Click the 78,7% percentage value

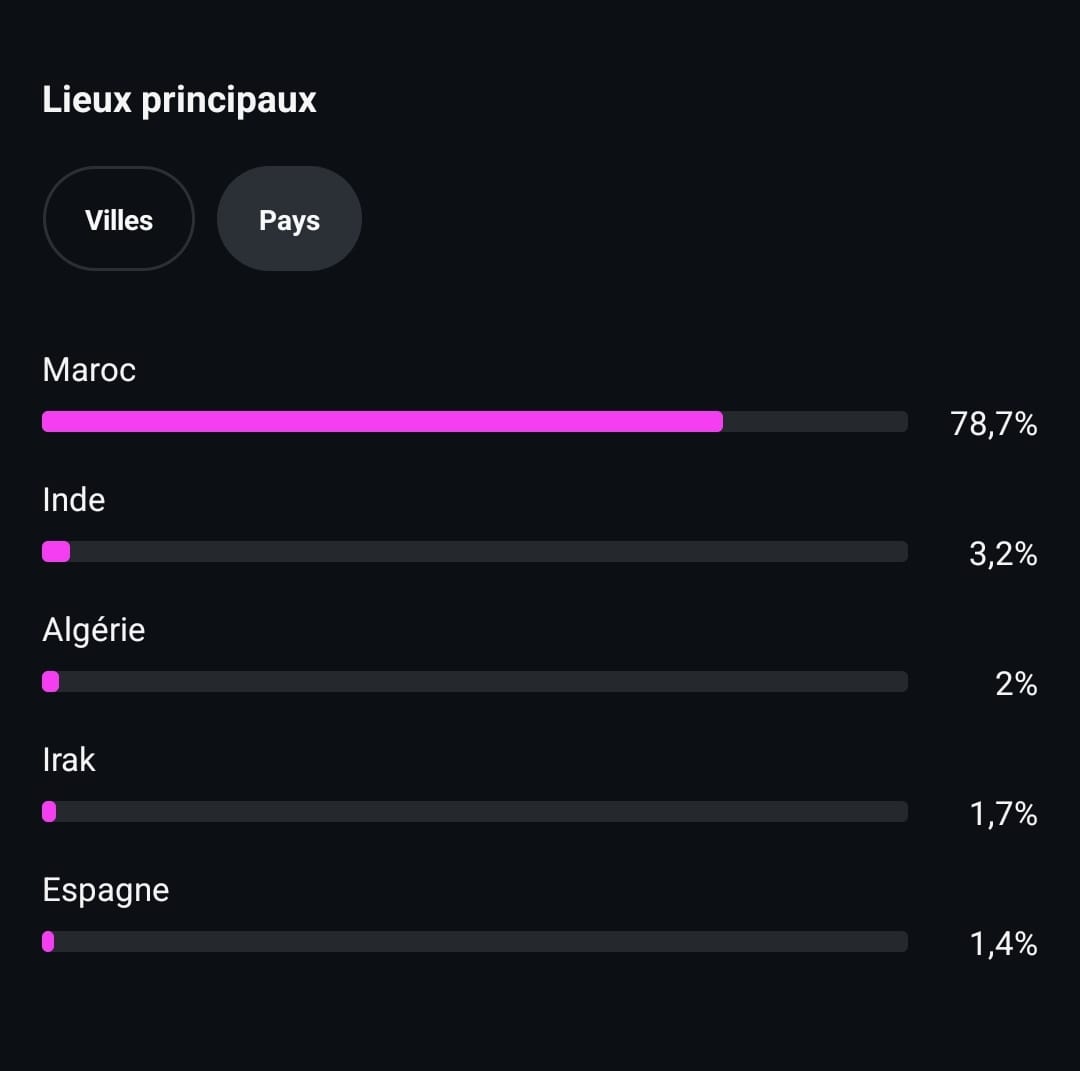993,424
